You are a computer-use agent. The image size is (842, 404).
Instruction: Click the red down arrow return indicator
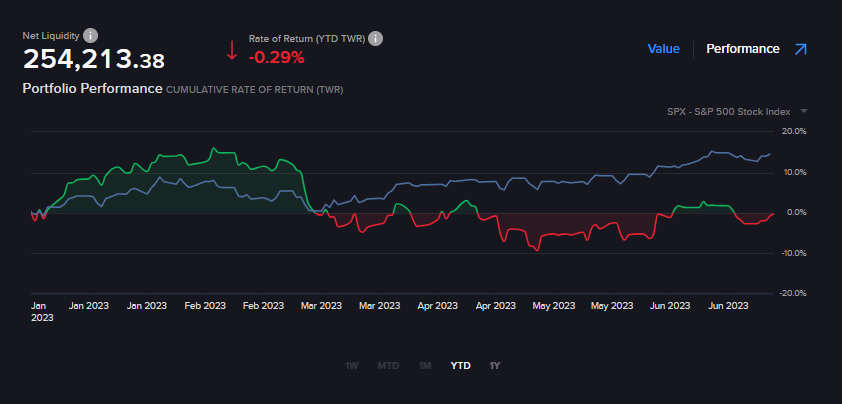coord(232,49)
